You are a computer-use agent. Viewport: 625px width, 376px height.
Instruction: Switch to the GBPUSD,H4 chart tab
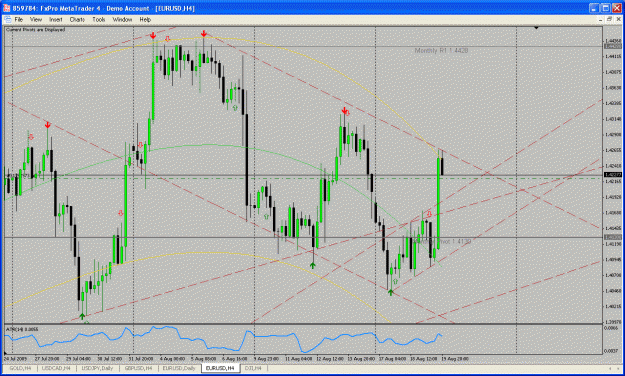click(x=138, y=368)
